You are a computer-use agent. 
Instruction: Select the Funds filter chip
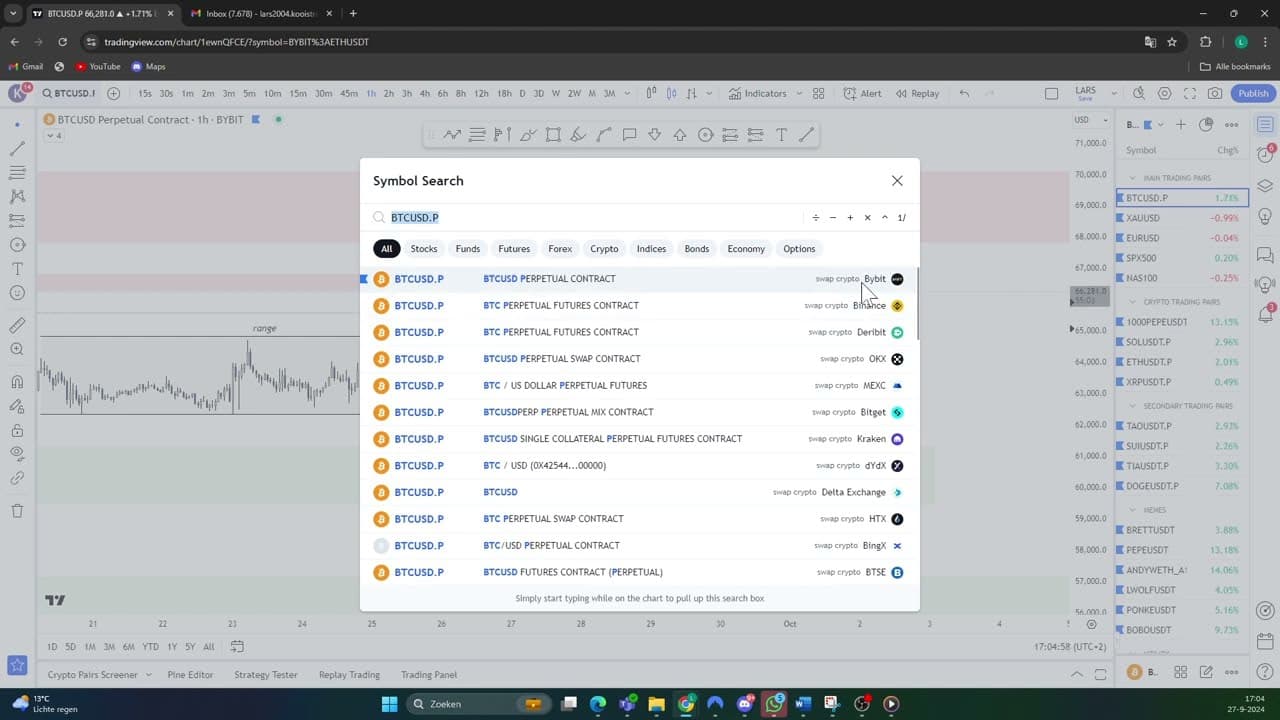click(468, 249)
